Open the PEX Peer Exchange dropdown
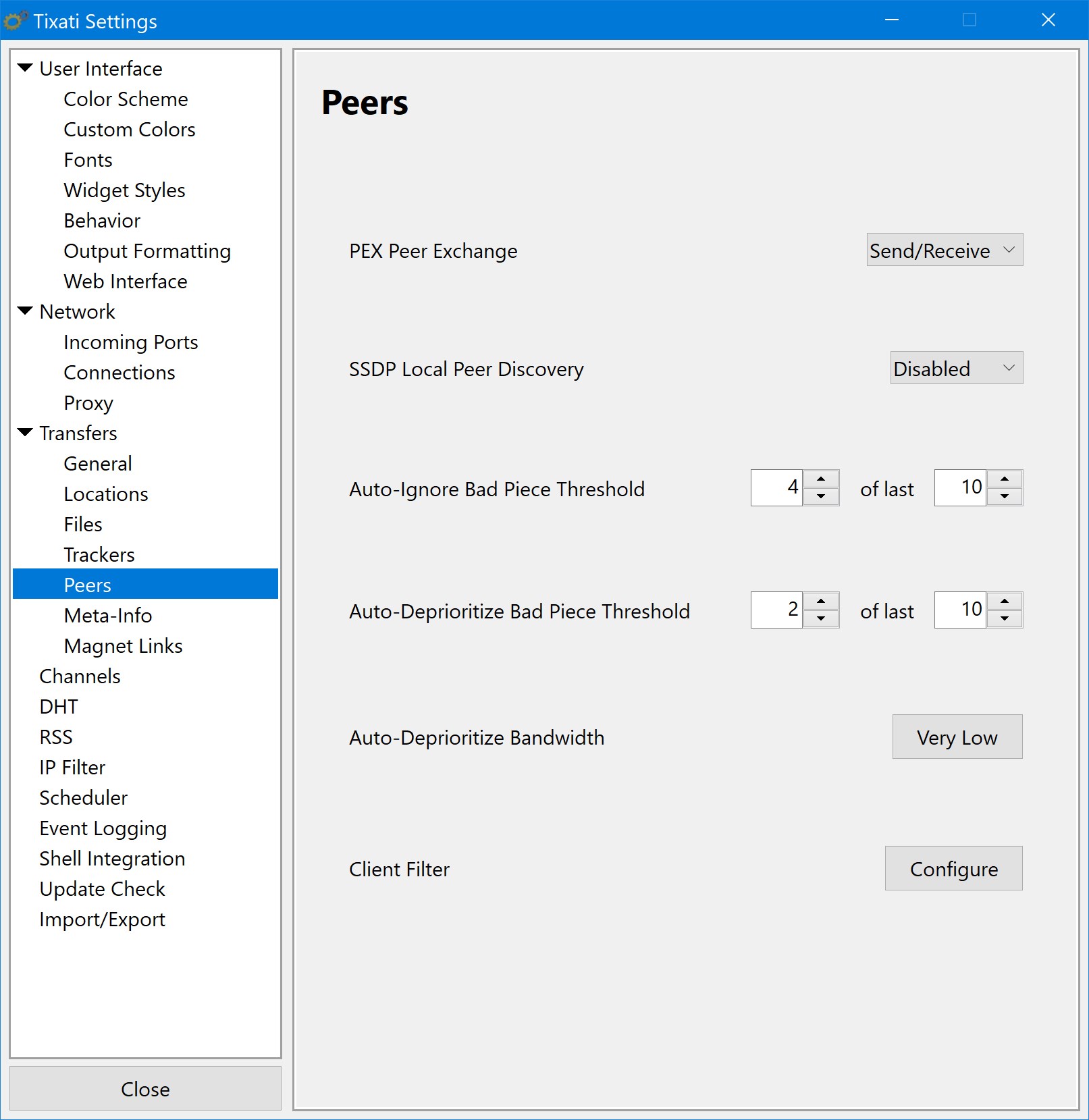Screen dimensions: 1089x1120 [945, 250]
